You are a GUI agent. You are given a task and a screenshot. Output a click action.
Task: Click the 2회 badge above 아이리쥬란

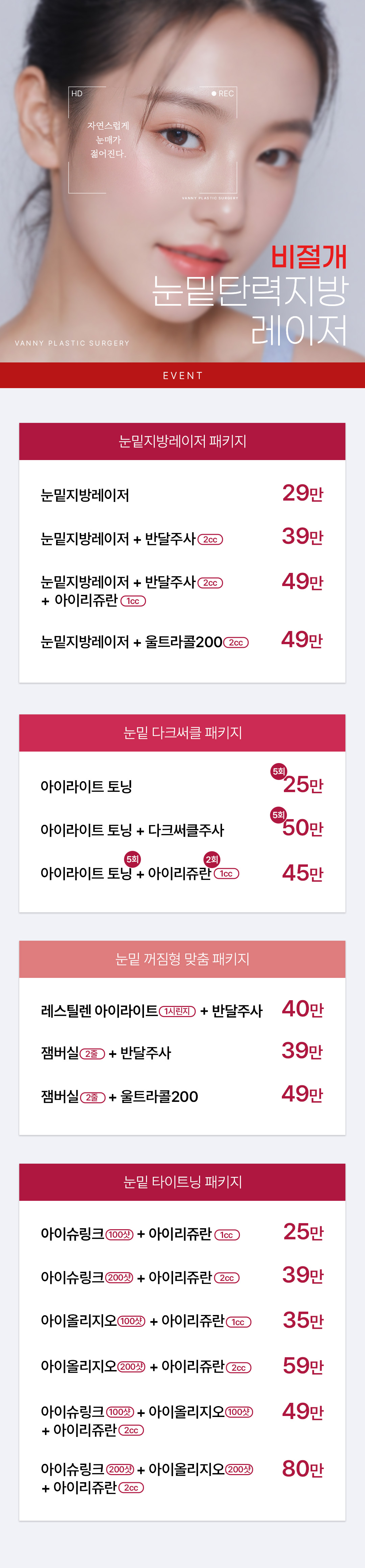pos(212,859)
